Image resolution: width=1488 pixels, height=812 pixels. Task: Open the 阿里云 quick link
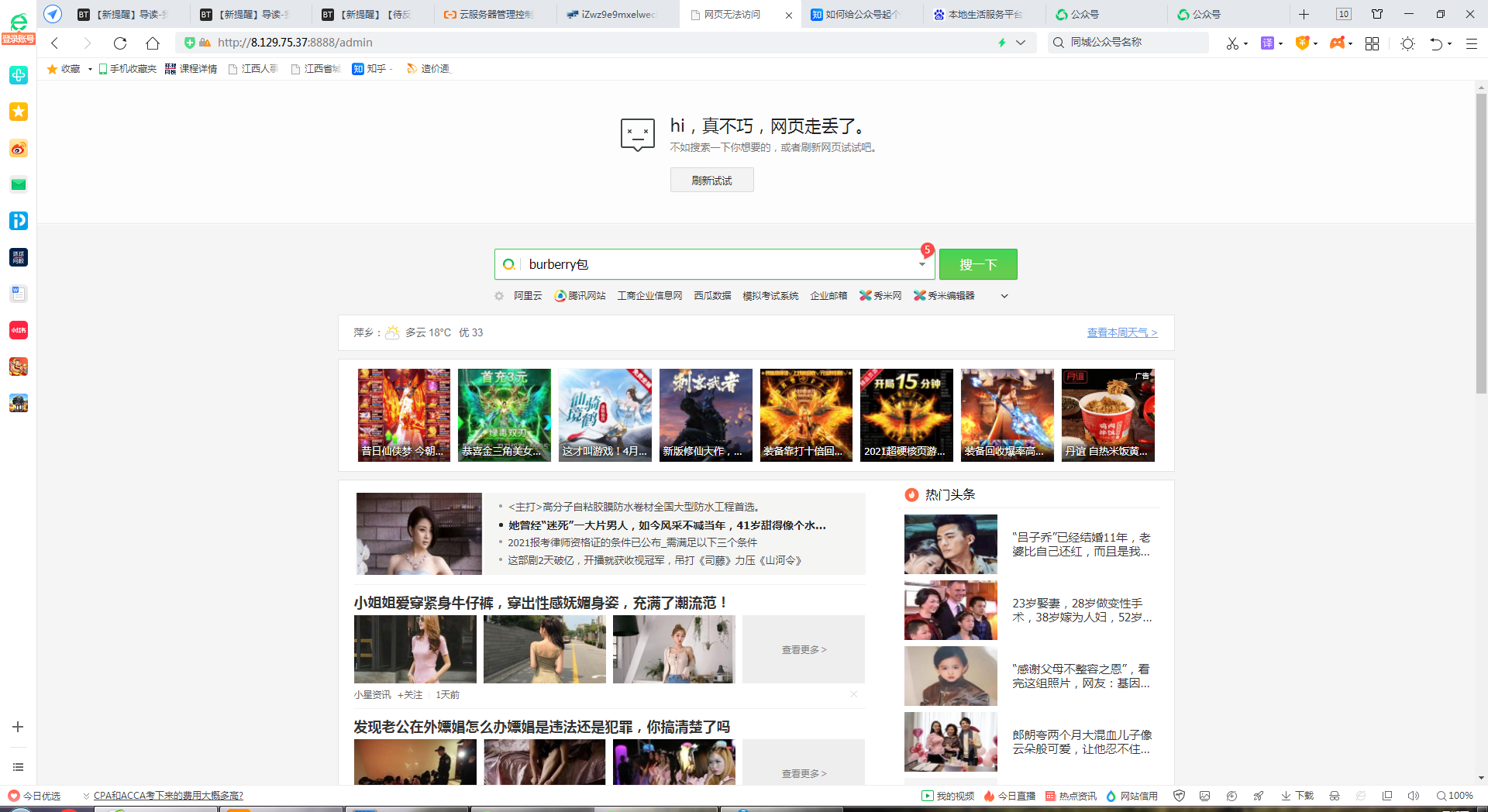click(x=528, y=296)
